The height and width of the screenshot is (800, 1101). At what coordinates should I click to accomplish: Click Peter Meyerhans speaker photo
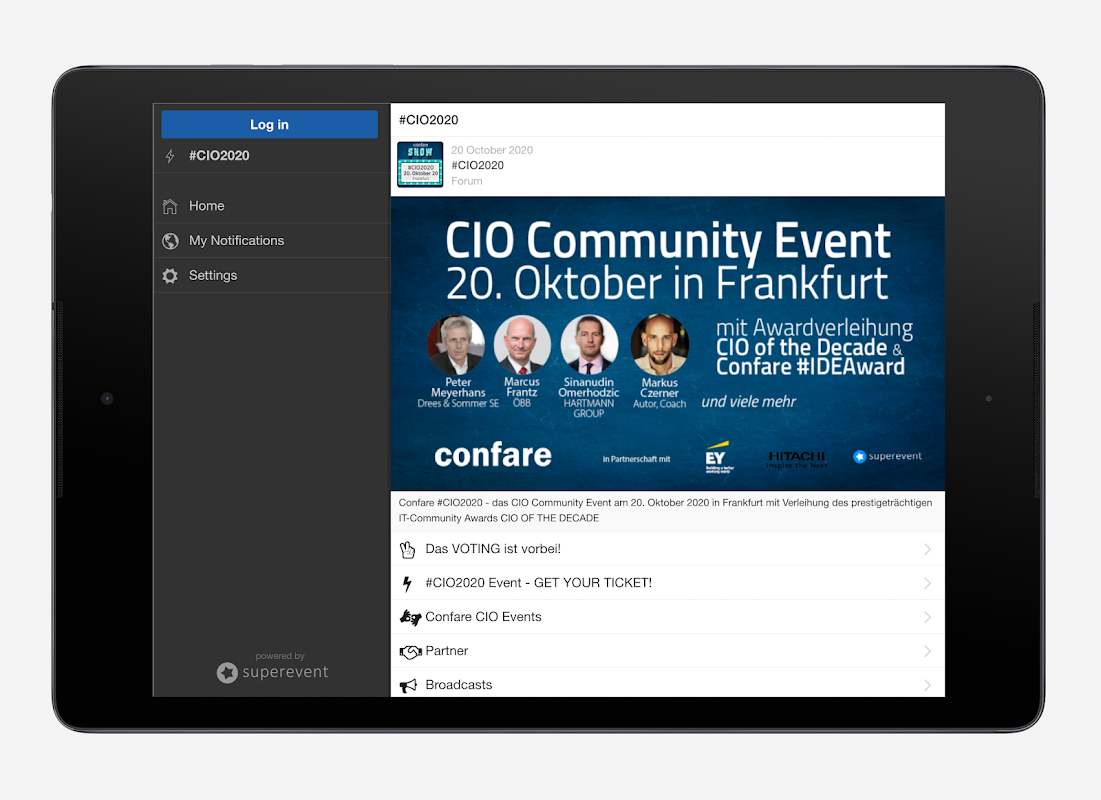(x=456, y=345)
